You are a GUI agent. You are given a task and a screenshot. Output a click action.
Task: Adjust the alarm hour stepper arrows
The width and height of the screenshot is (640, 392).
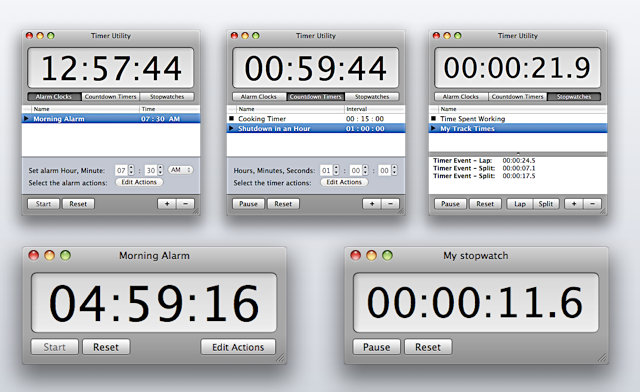coord(131,170)
